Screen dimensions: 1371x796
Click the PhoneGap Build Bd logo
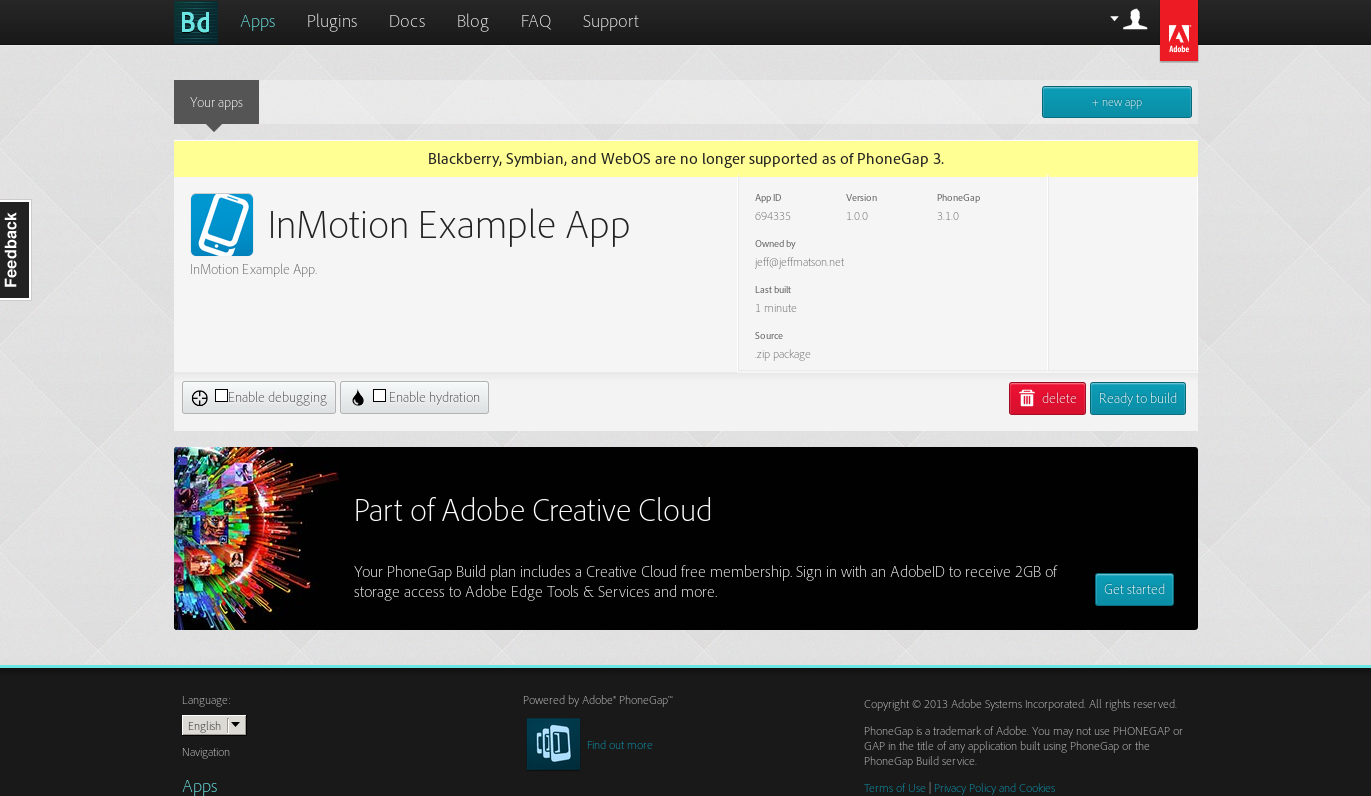[x=195, y=22]
